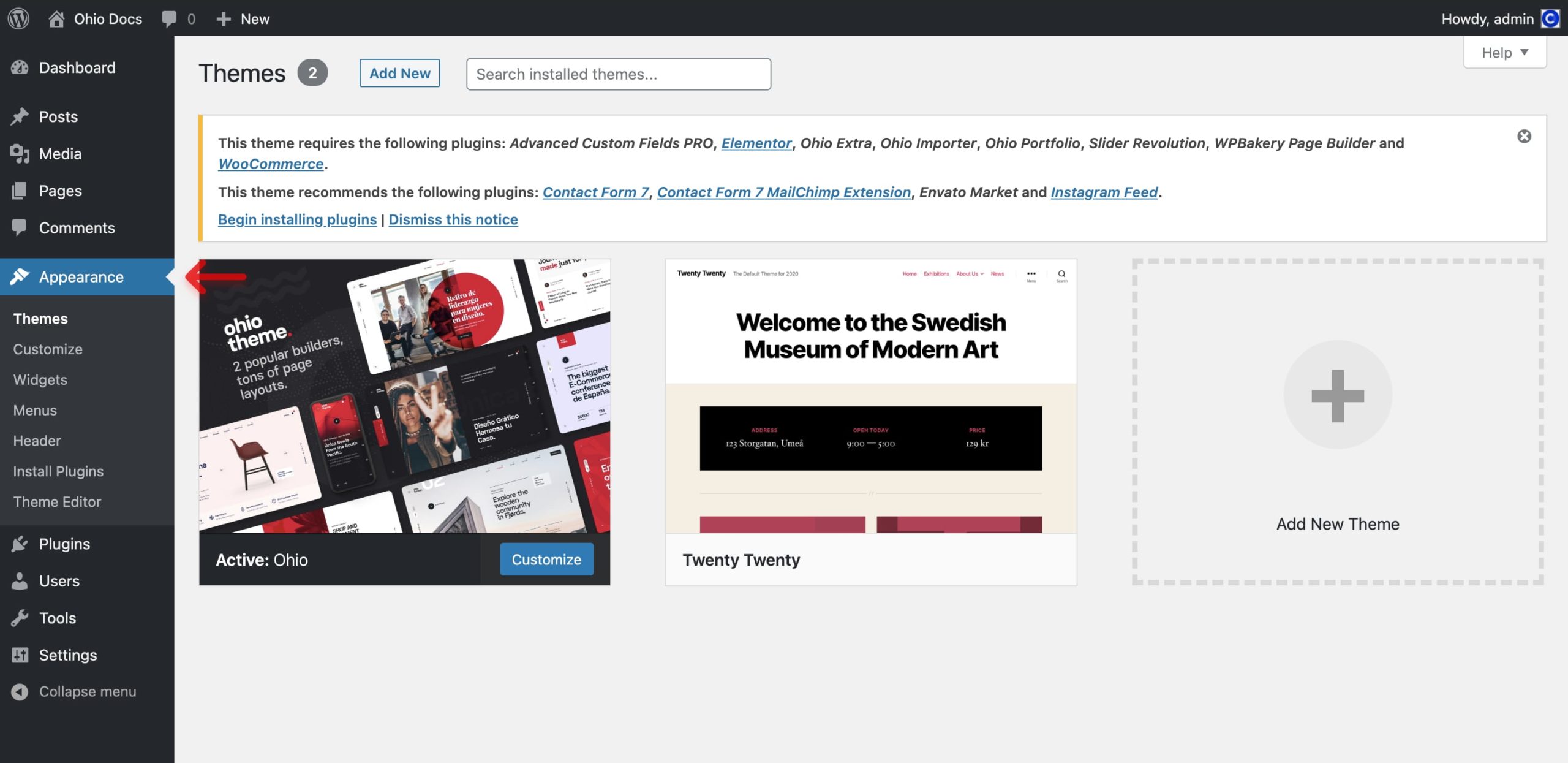Select the Ohio theme screenshot thumbnail
The image size is (1568, 763).
(x=404, y=396)
